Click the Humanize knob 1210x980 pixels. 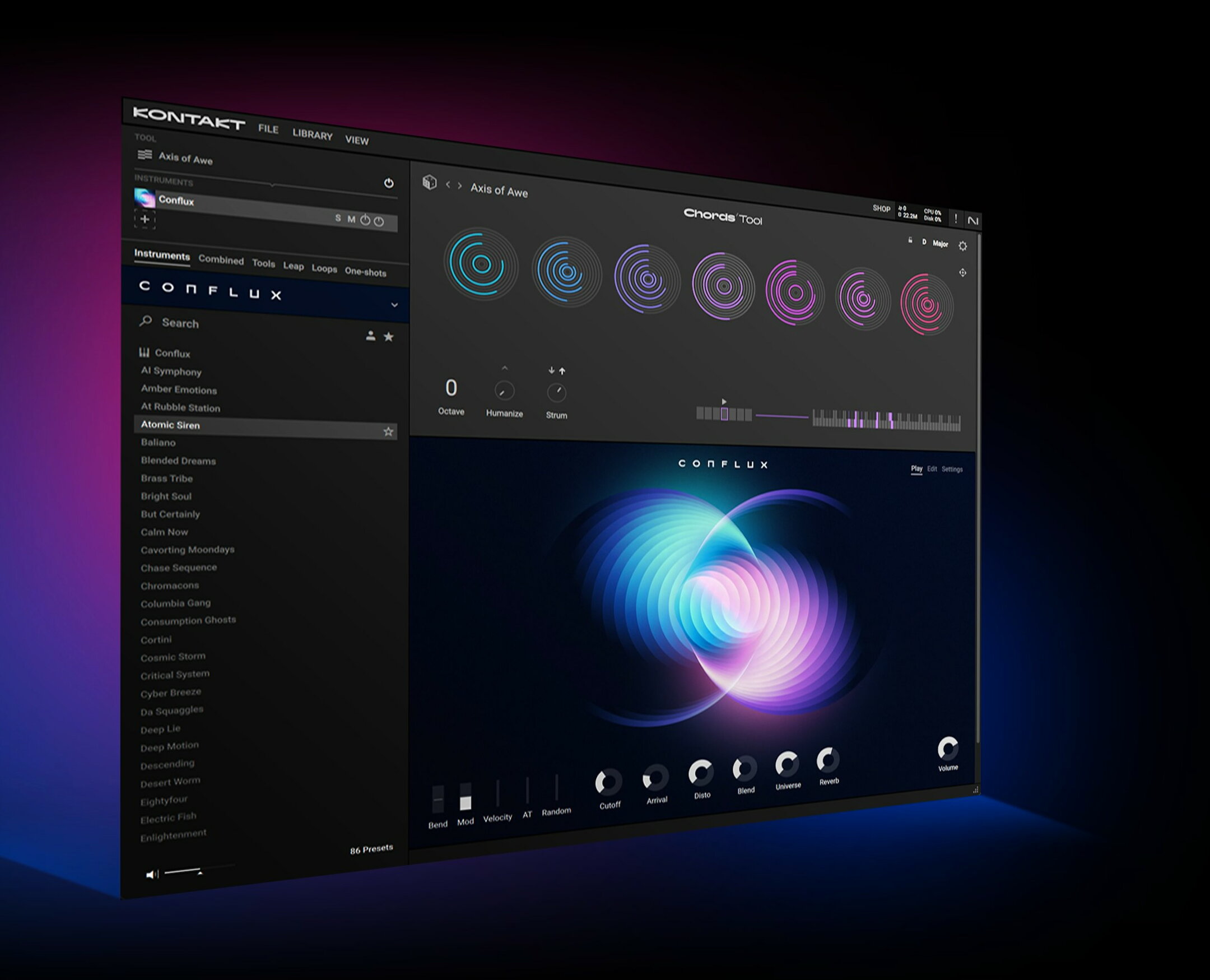click(504, 391)
